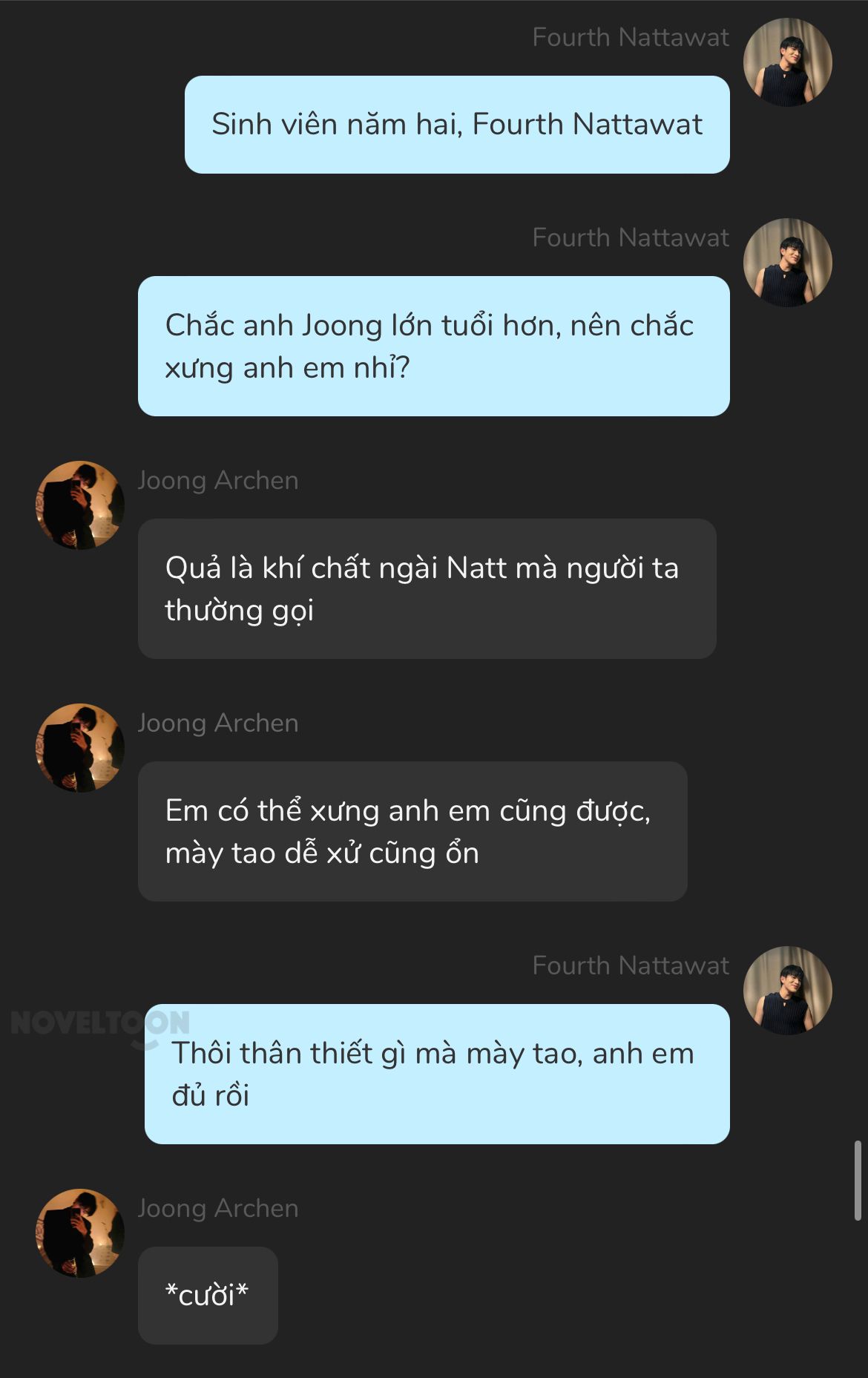Tap Joong Archen's avatar beside 'Quả là khí chất' message
This screenshot has width=868, height=1378.
tap(80, 505)
